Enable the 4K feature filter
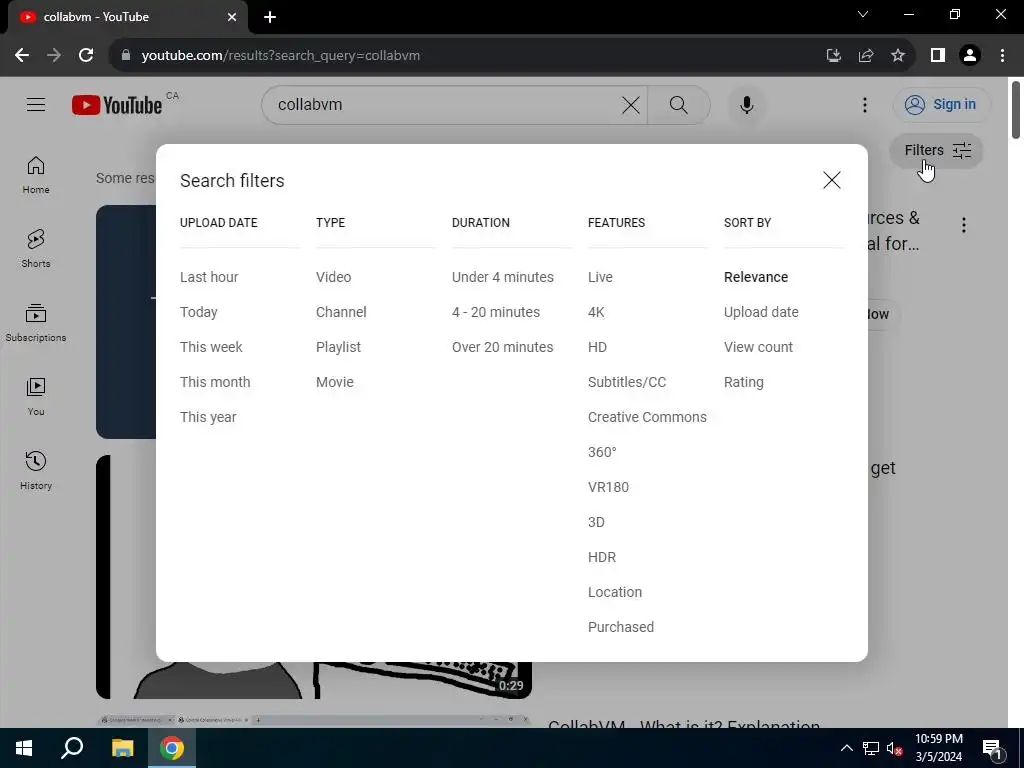1024x768 pixels. (x=596, y=312)
